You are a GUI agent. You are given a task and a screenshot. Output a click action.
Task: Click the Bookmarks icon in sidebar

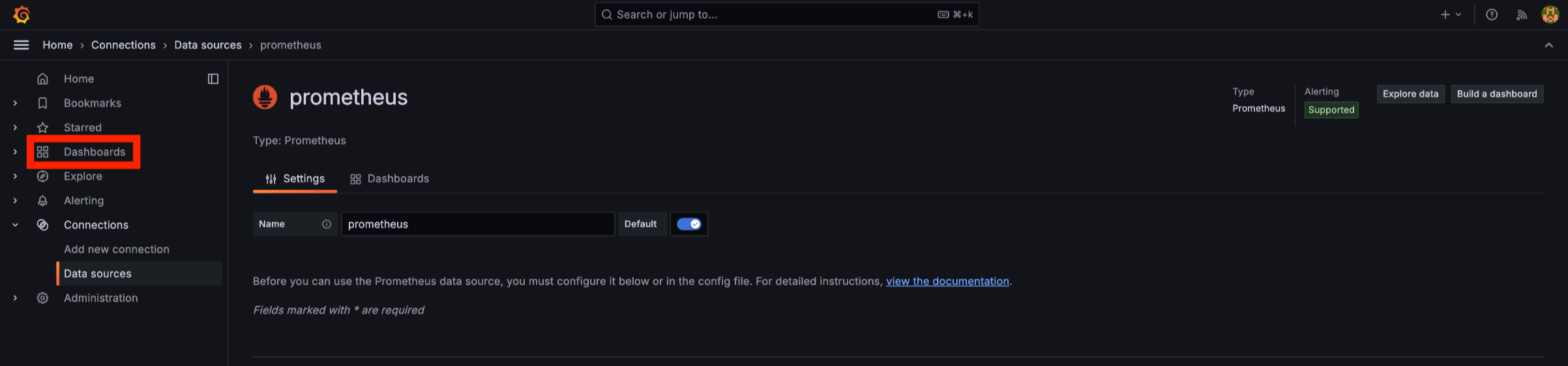coord(42,103)
